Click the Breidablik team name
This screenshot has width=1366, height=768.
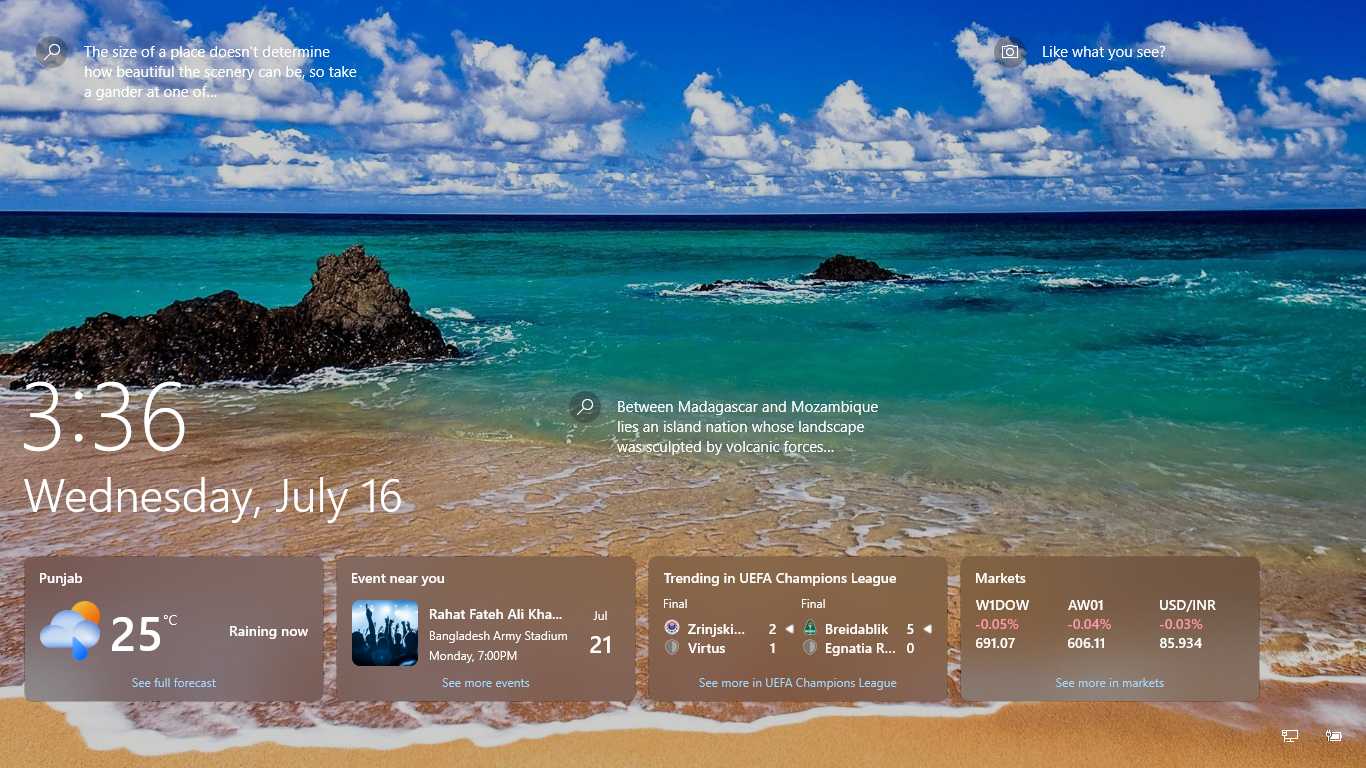coord(857,629)
